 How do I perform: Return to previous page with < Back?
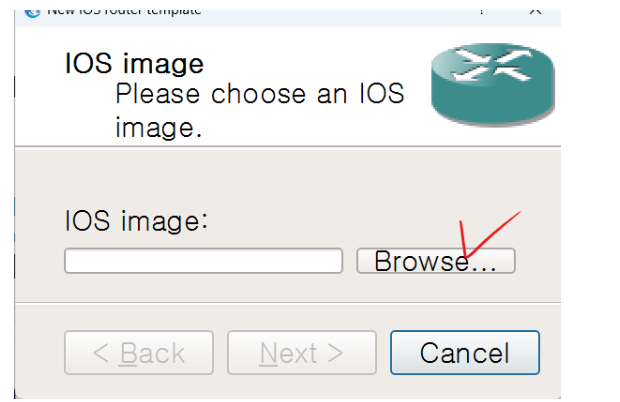pos(139,353)
